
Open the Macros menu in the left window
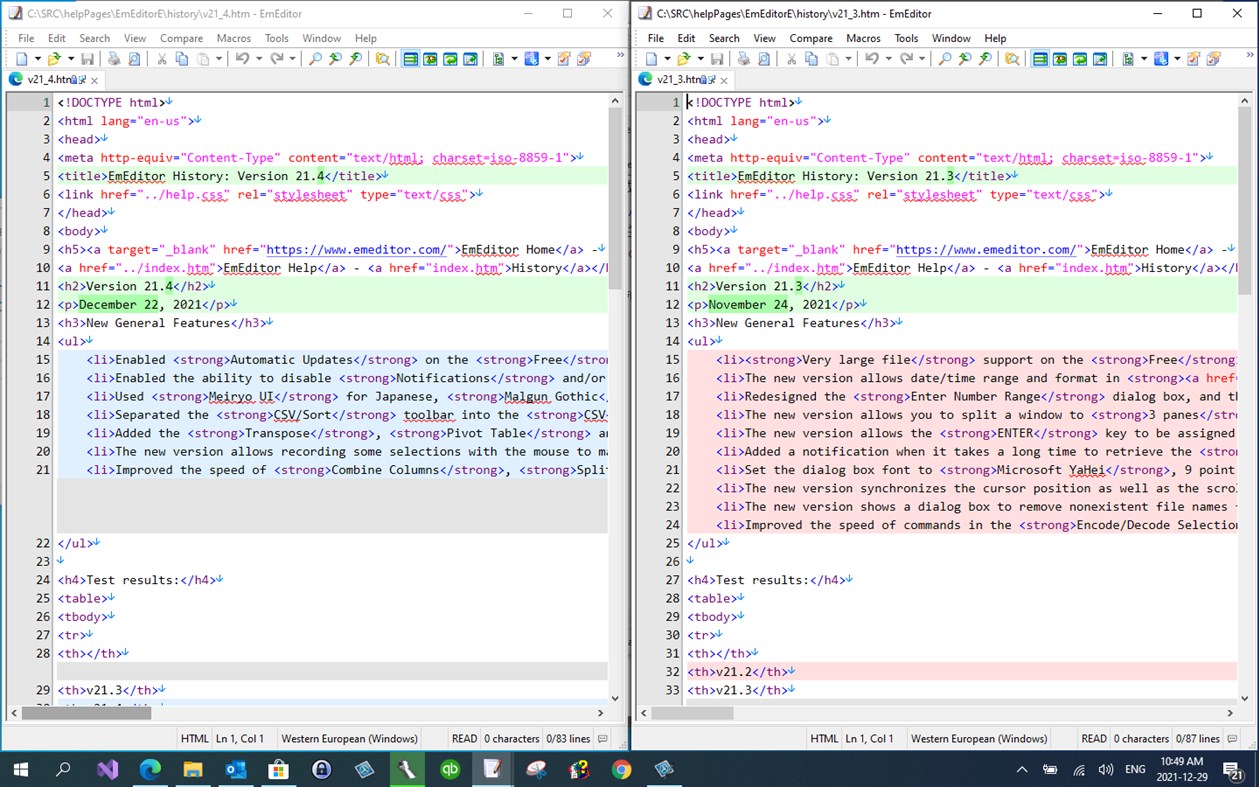[233, 38]
